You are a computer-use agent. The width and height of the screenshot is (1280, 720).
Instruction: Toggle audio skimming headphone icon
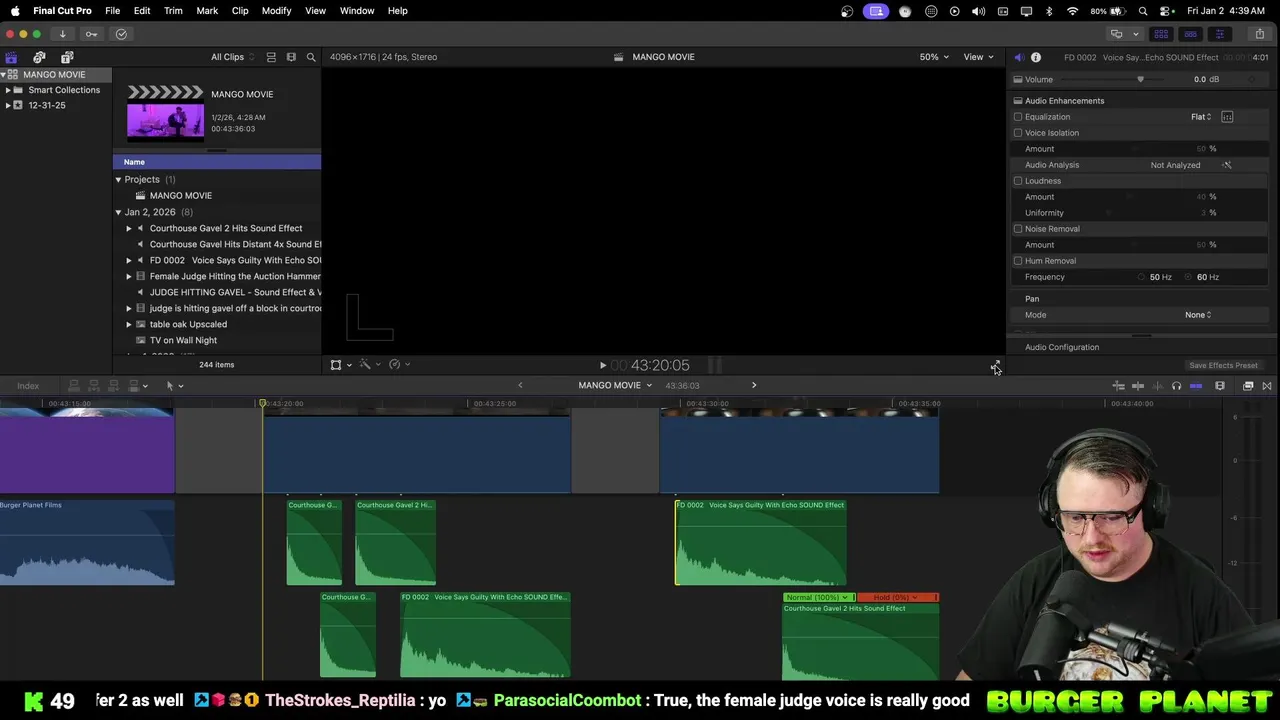coord(1176,386)
